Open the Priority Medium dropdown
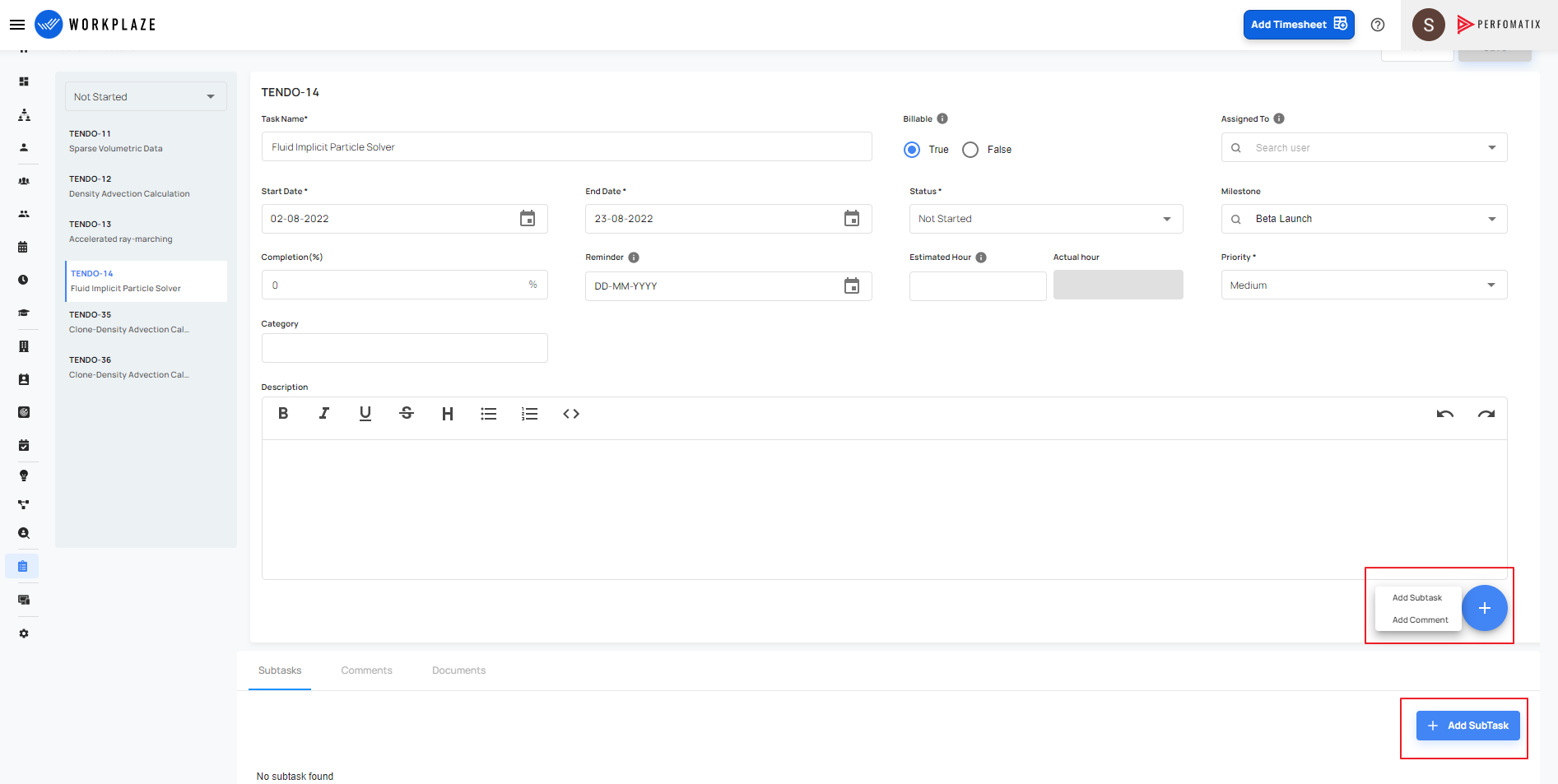The width and height of the screenshot is (1558, 784). pos(1364,285)
